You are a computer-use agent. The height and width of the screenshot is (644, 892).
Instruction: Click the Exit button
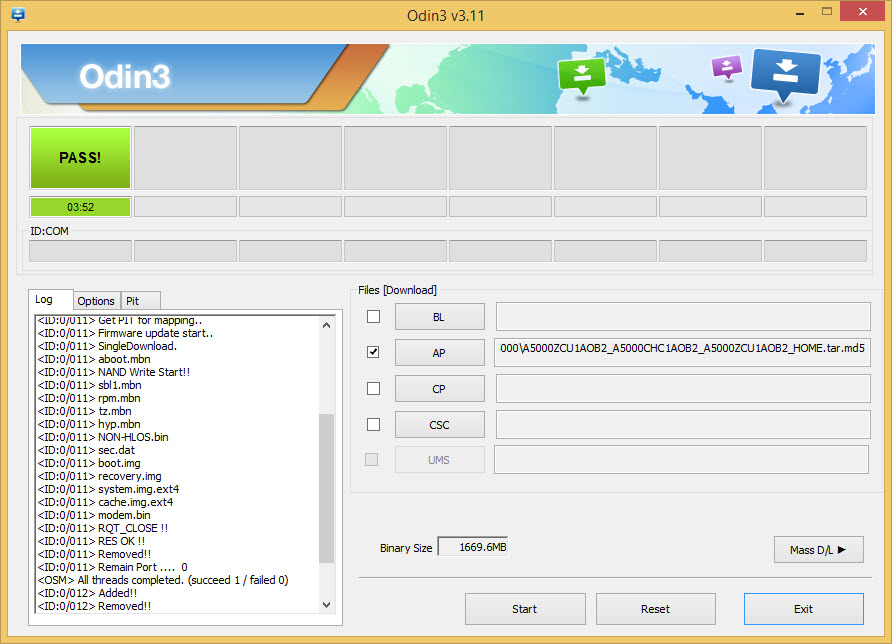804,609
